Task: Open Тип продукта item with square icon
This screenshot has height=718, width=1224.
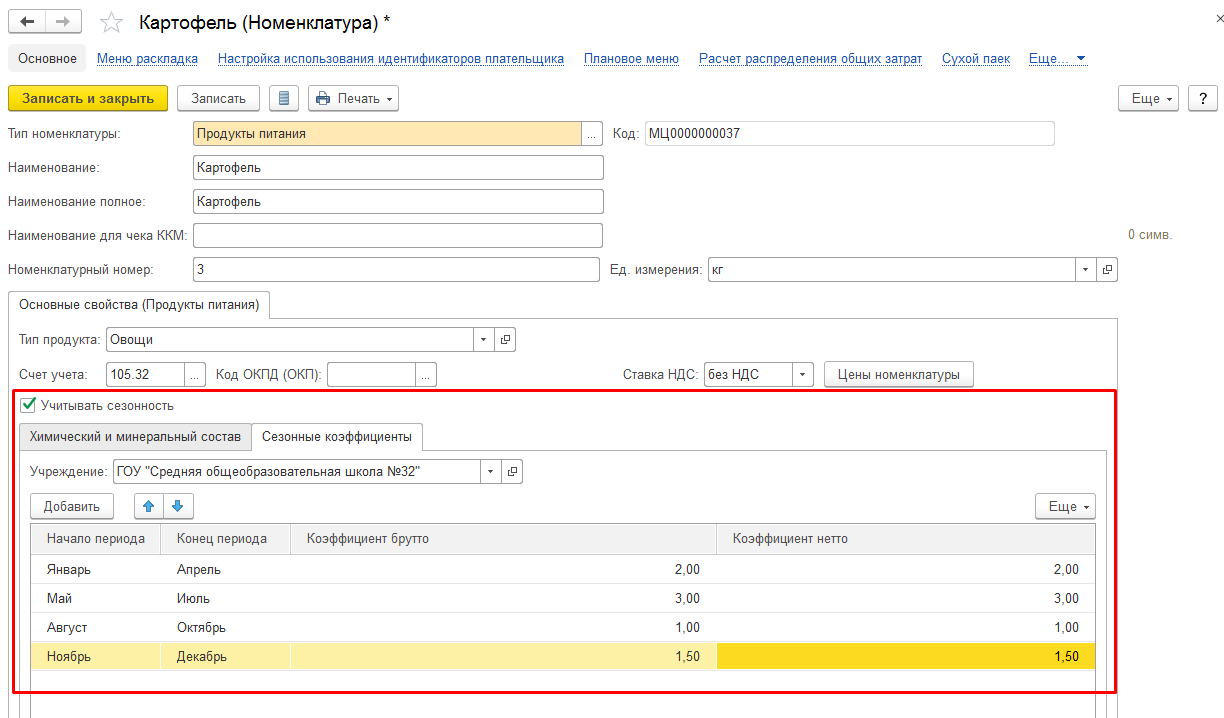Action: pos(505,340)
